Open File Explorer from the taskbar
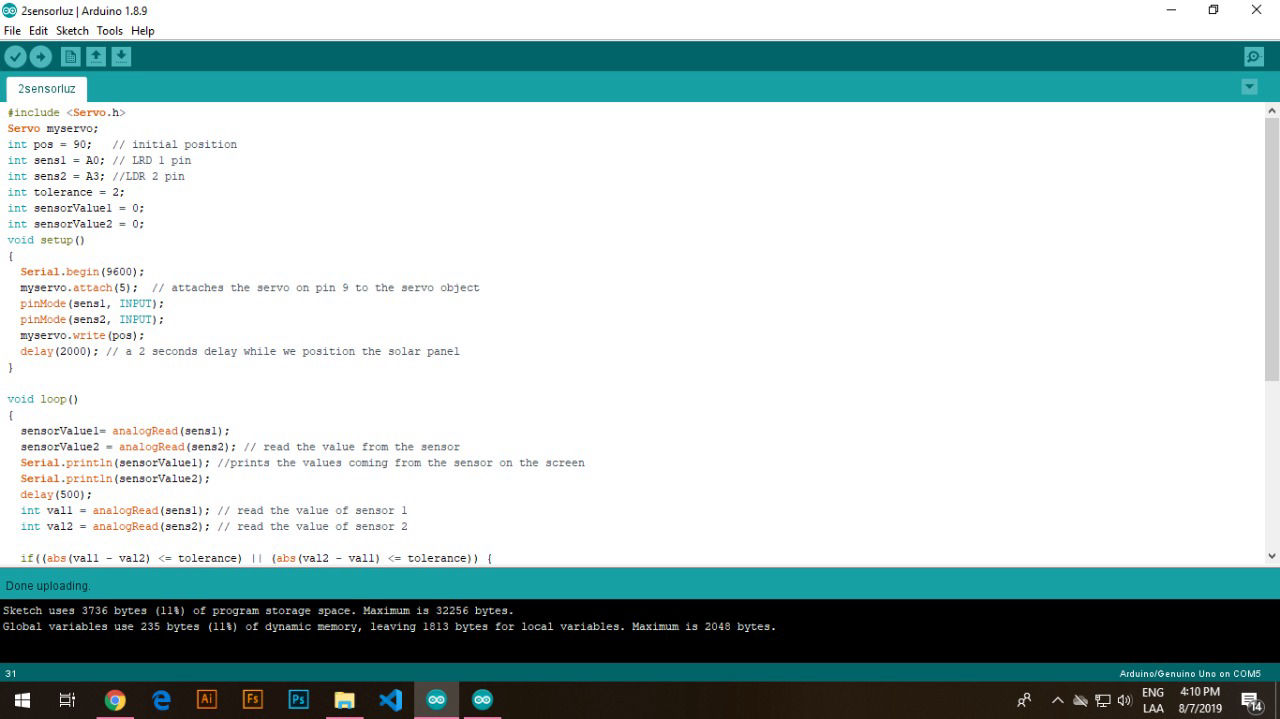Screen dimensions: 1280x719 coord(345,700)
